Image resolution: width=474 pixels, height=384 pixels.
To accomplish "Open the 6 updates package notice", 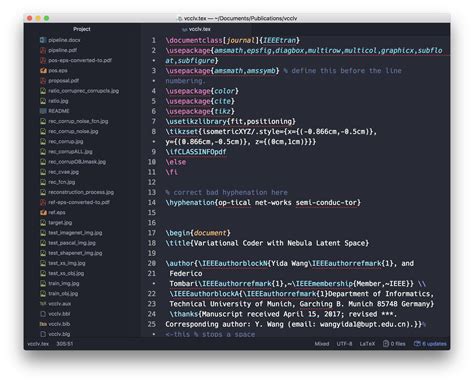I will (430, 344).
